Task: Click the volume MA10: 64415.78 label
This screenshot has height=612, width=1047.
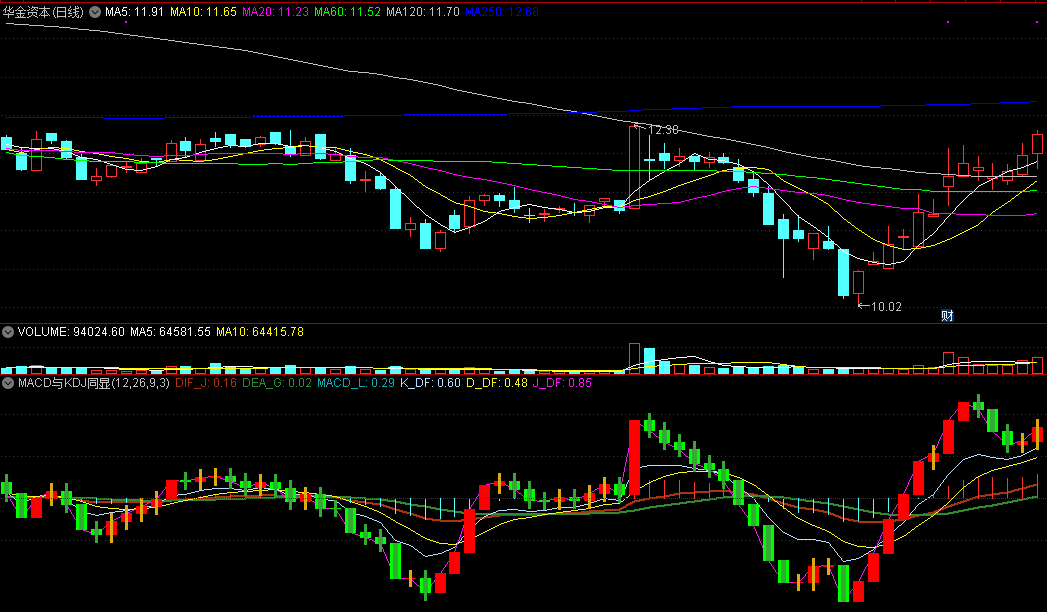Action: tap(260, 332)
